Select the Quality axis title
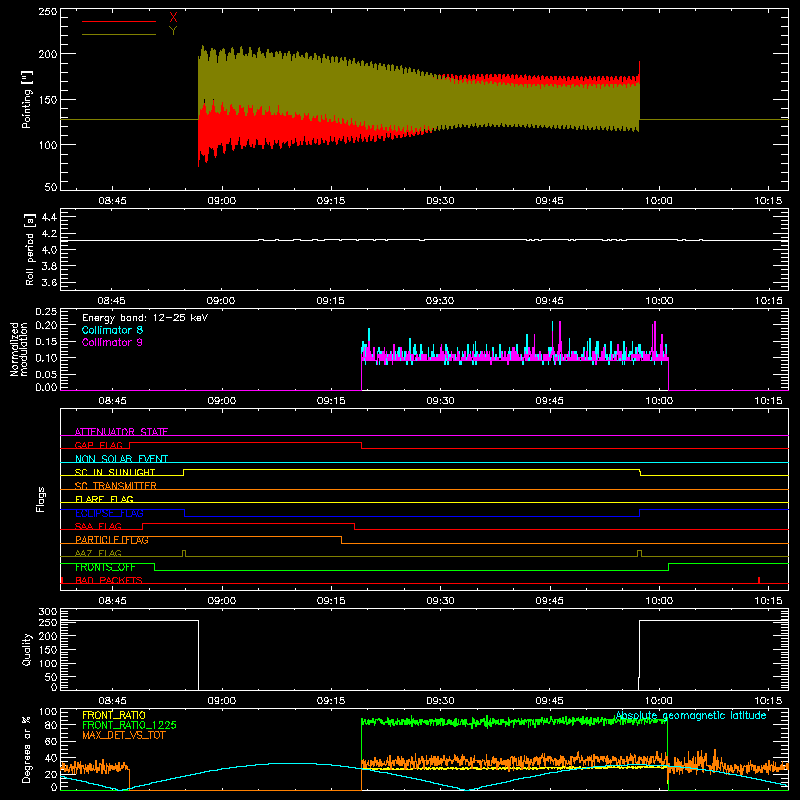The height and width of the screenshot is (800, 800). (27, 649)
